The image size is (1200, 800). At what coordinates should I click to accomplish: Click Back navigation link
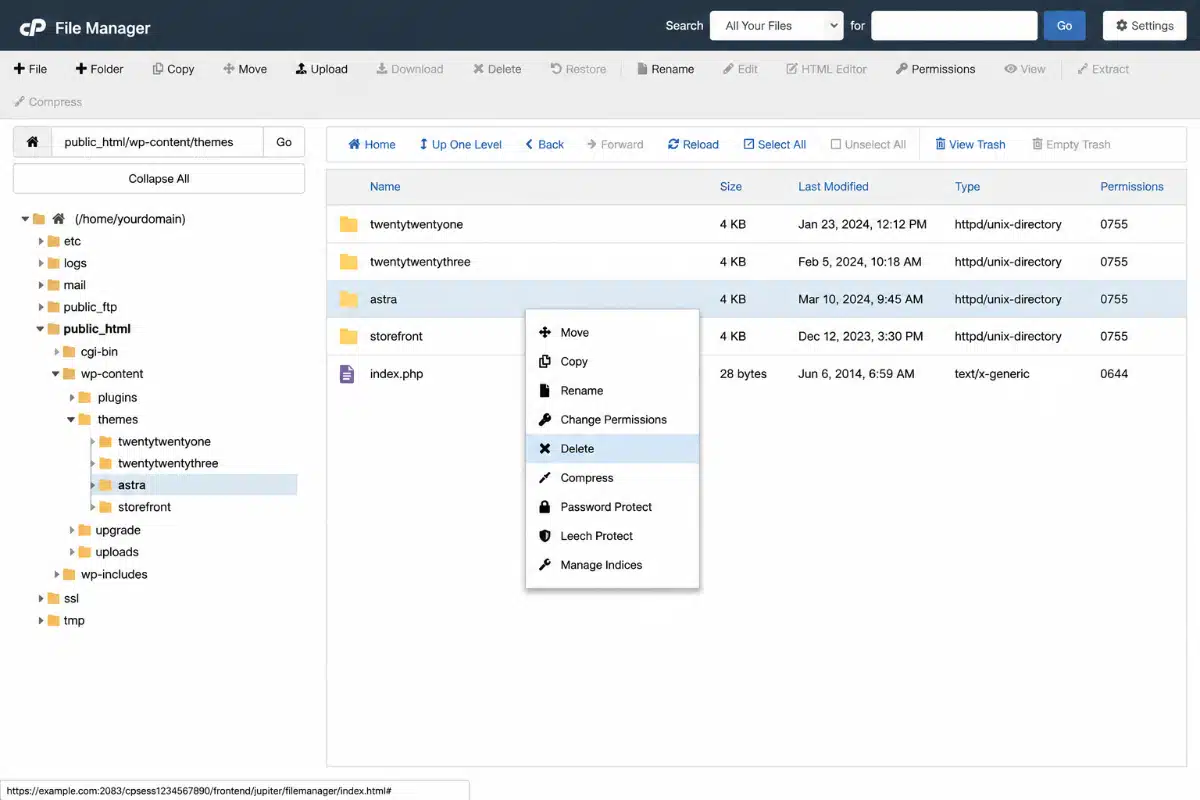545,145
